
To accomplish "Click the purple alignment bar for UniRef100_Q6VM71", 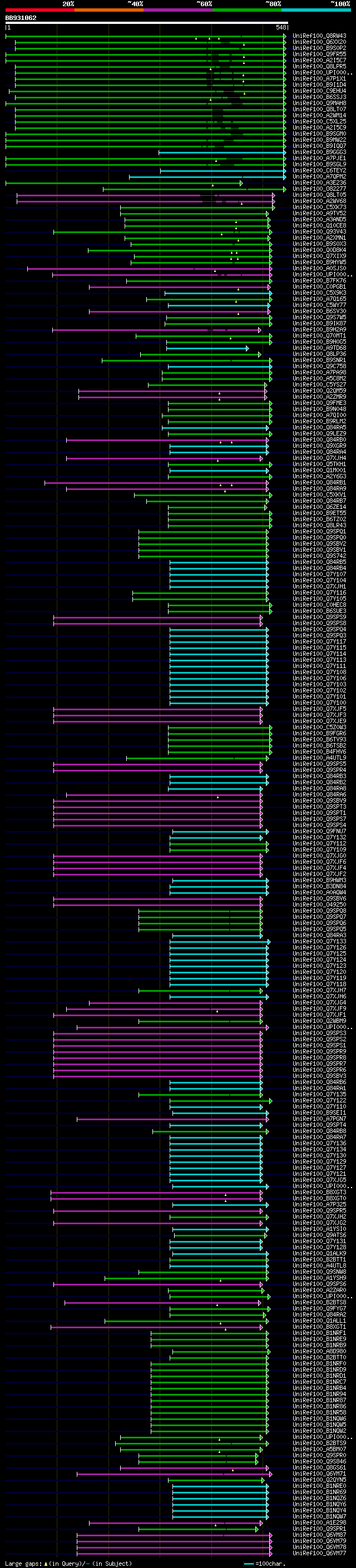I will tap(174, 1473).
